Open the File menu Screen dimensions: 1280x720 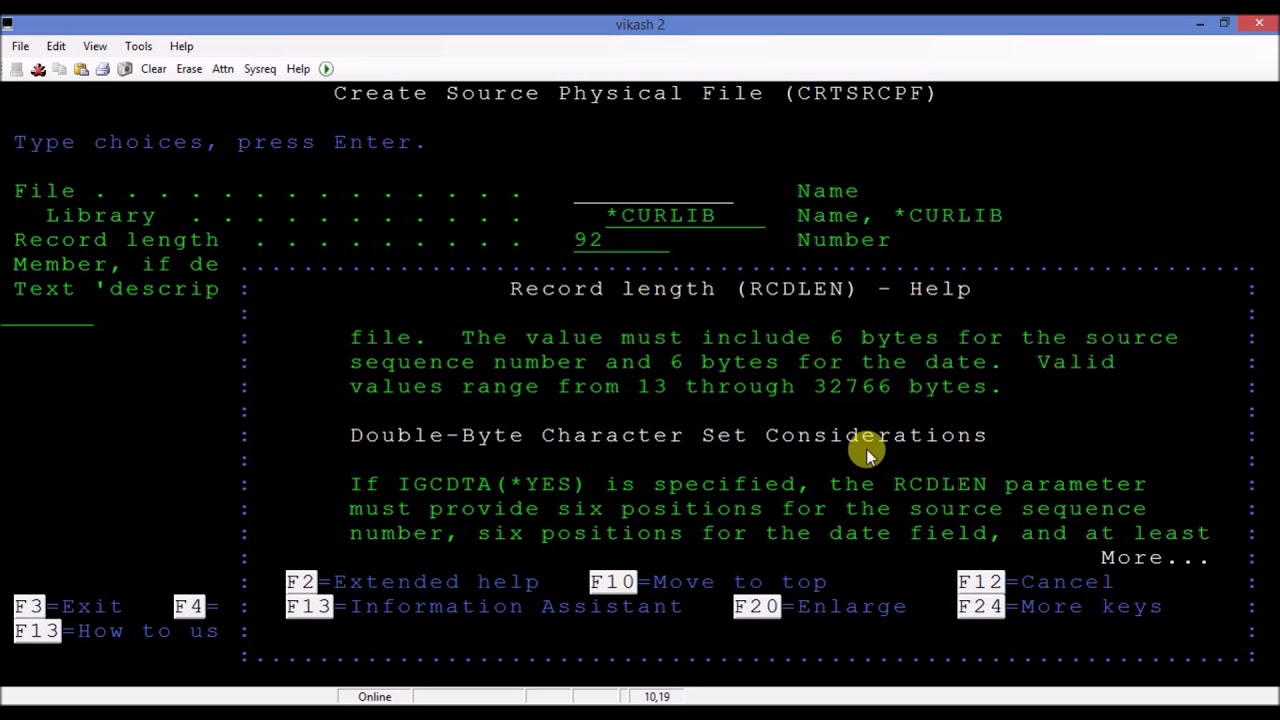pos(20,46)
